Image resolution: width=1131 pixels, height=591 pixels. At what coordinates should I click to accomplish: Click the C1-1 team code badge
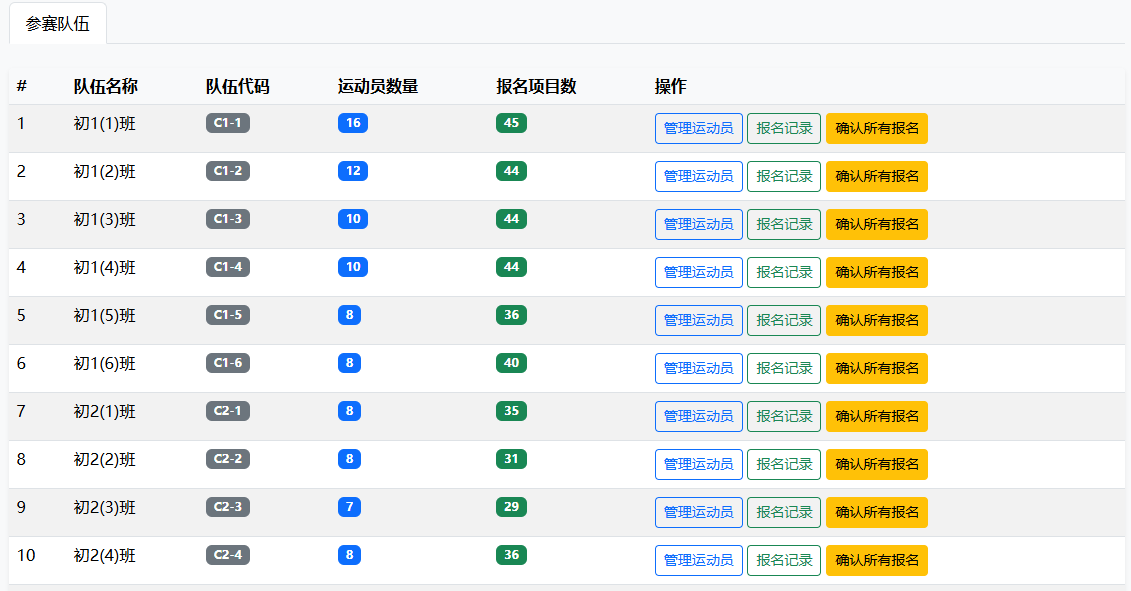click(228, 123)
